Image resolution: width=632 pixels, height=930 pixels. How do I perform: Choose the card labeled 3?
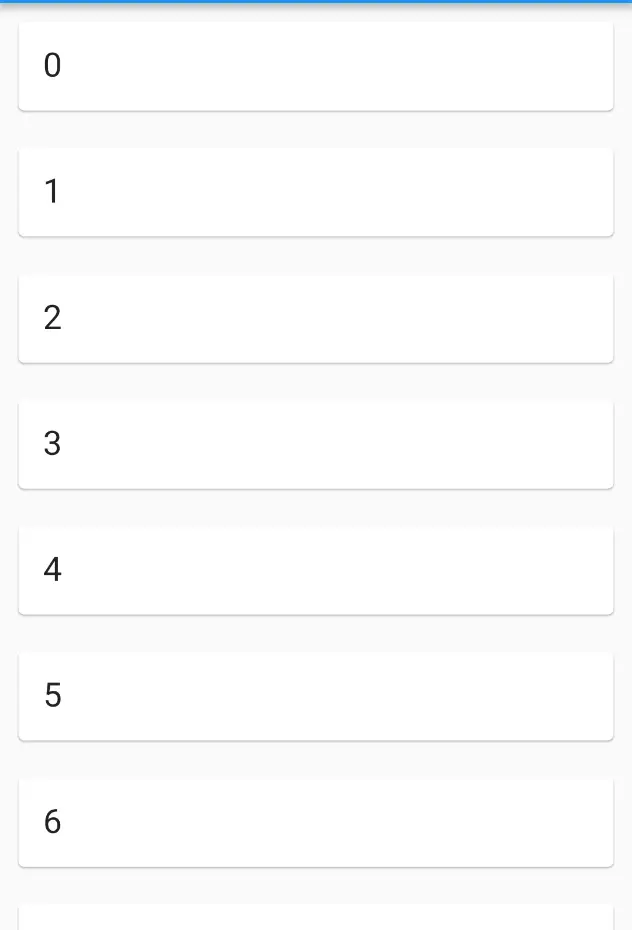pos(316,444)
